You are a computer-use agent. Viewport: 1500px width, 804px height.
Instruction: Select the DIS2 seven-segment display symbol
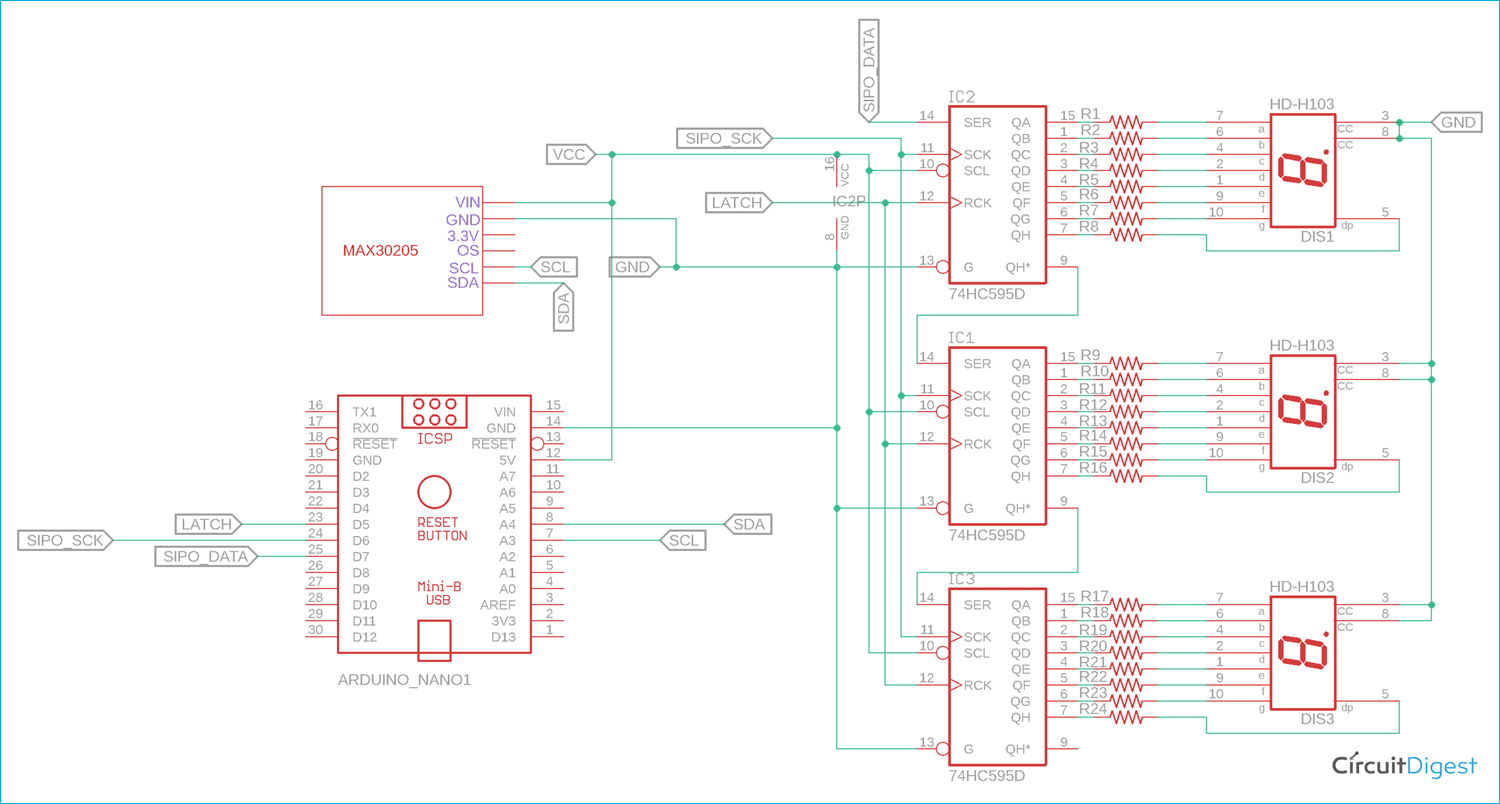[1302, 412]
